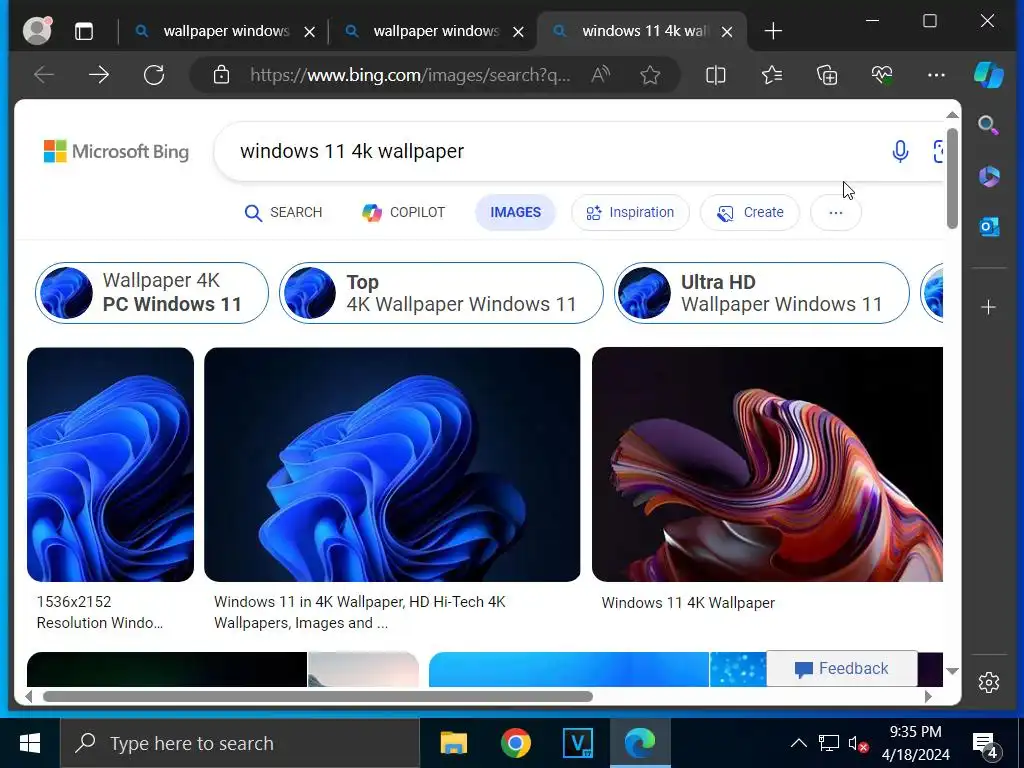1024x768 pixels.
Task: Click the horizontal scrollbar thumb
Action: (x=318, y=697)
